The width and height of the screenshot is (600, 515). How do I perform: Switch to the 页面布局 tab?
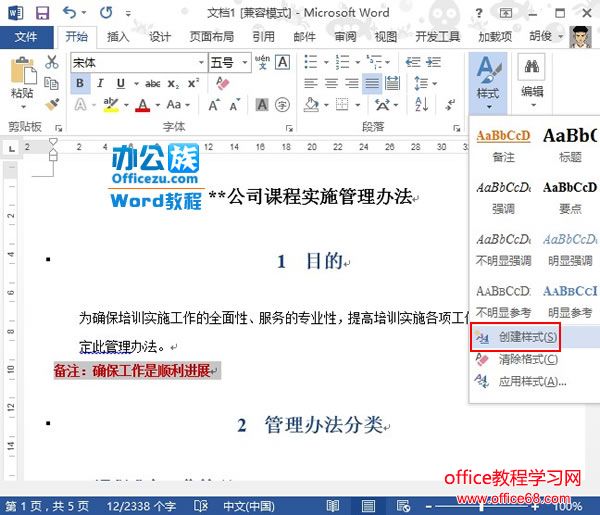tap(212, 37)
